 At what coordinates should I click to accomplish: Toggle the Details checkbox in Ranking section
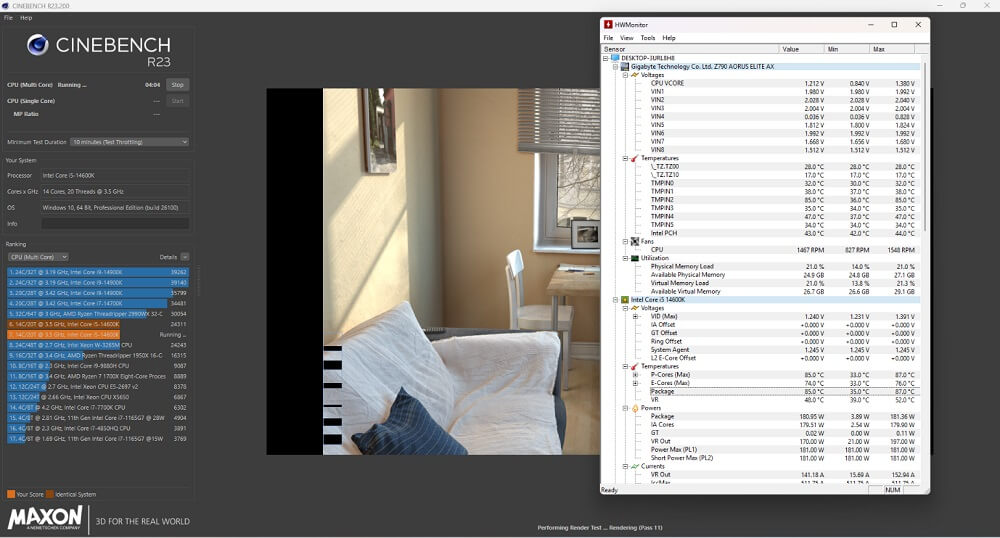(x=185, y=257)
